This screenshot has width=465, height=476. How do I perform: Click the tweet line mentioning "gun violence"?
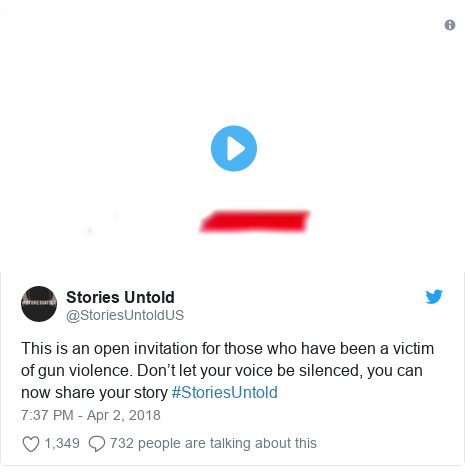point(222,371)
